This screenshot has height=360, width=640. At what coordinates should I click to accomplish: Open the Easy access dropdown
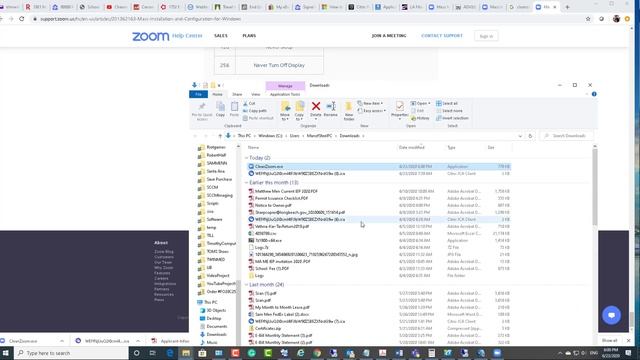point(371,111)
